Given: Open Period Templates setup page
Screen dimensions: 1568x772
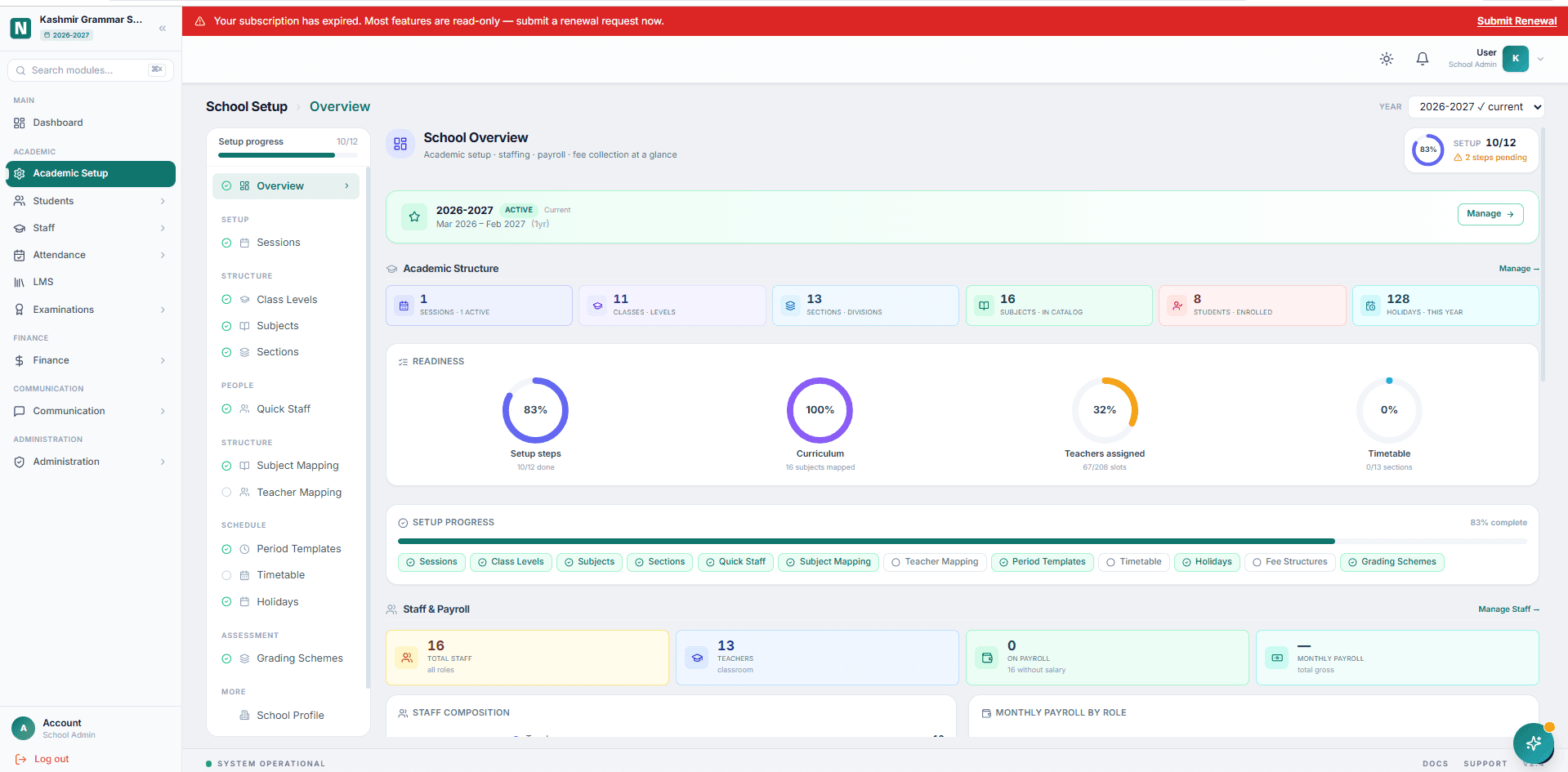Looking at the screenshot, I should pos(286,549).
